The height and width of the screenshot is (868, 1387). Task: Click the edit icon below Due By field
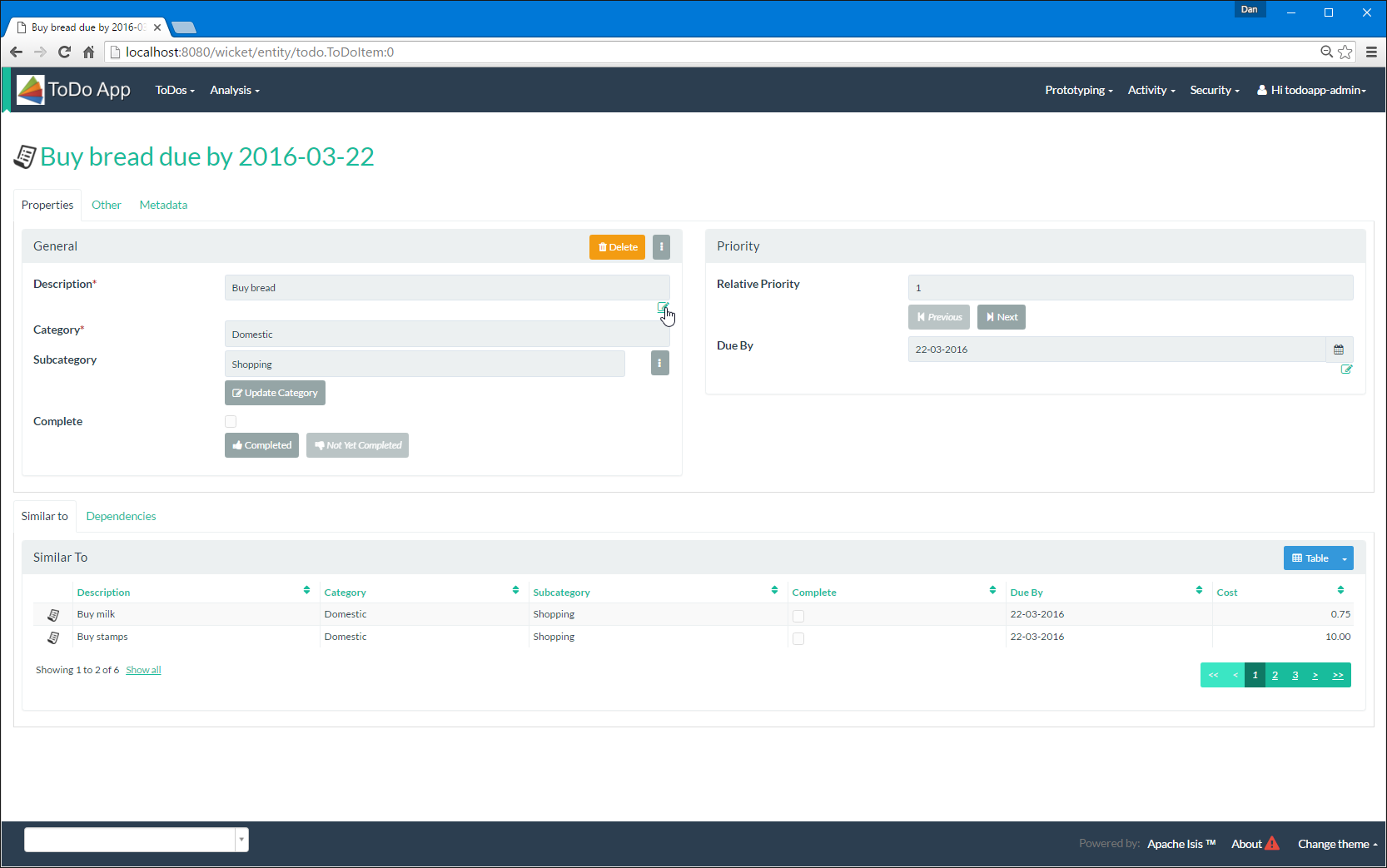coord(1346,370)
